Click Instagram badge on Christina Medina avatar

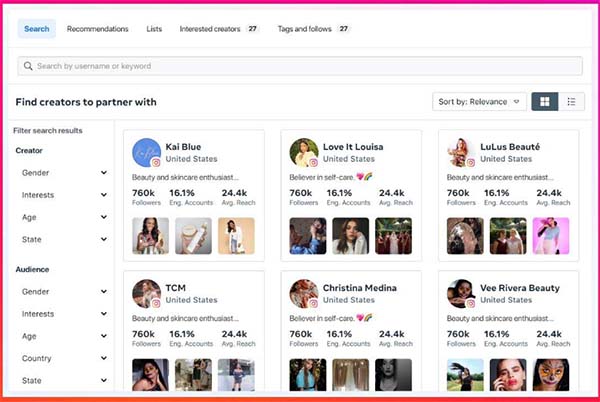313,304
